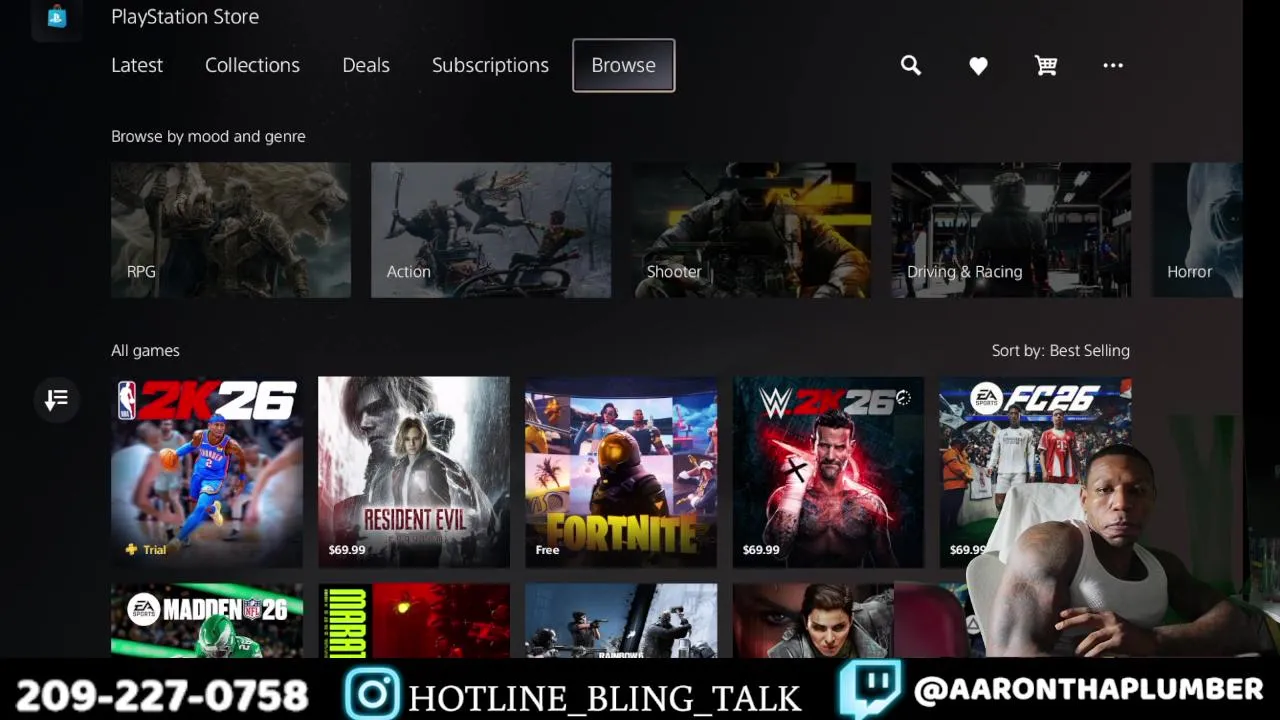Click the Trial label on NBA 2K26
Viewport: 1280px width, 720px height.
pyautogui.click(x=145, y=550)
